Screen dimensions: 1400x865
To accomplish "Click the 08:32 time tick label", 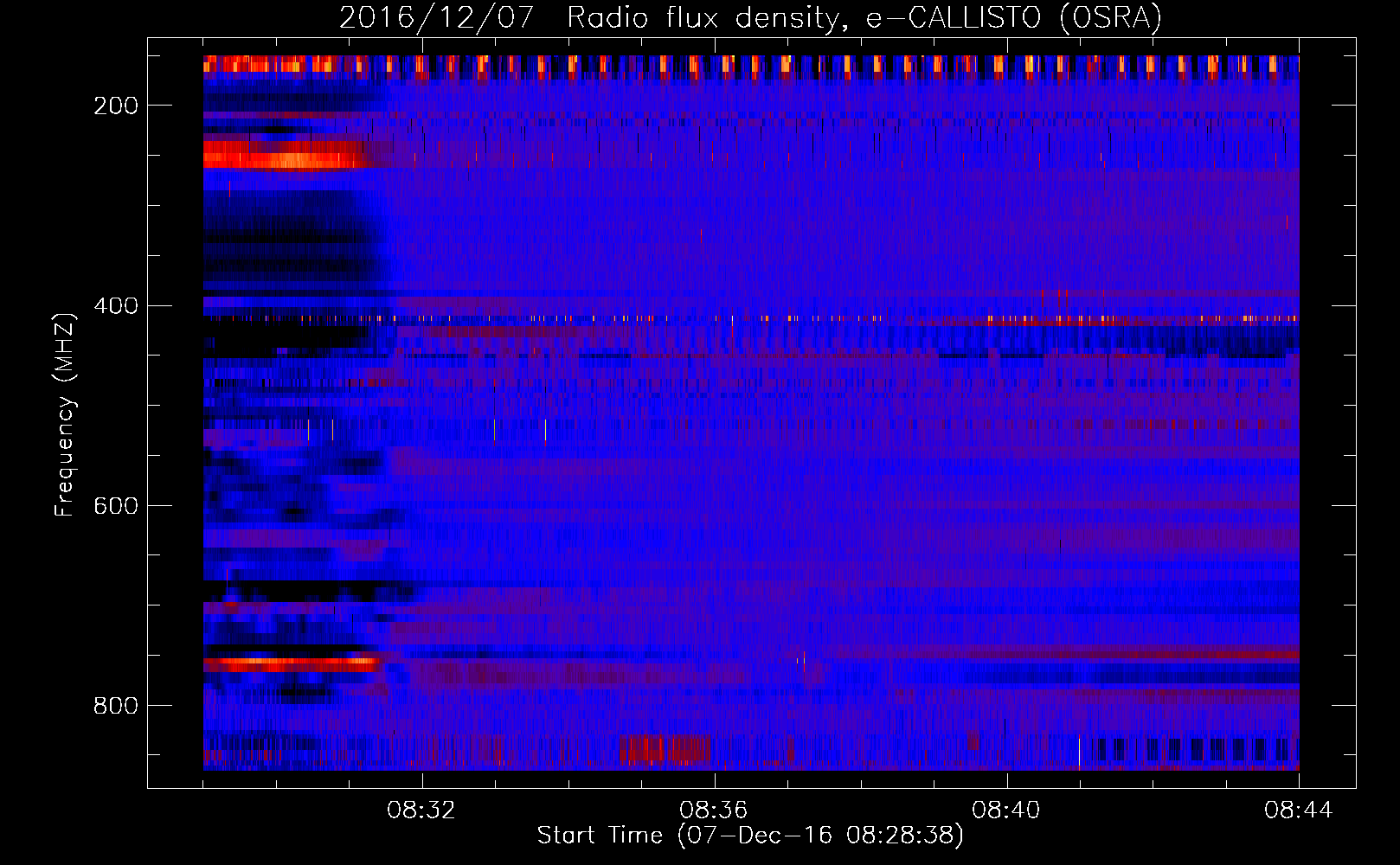I will point(421,811).
